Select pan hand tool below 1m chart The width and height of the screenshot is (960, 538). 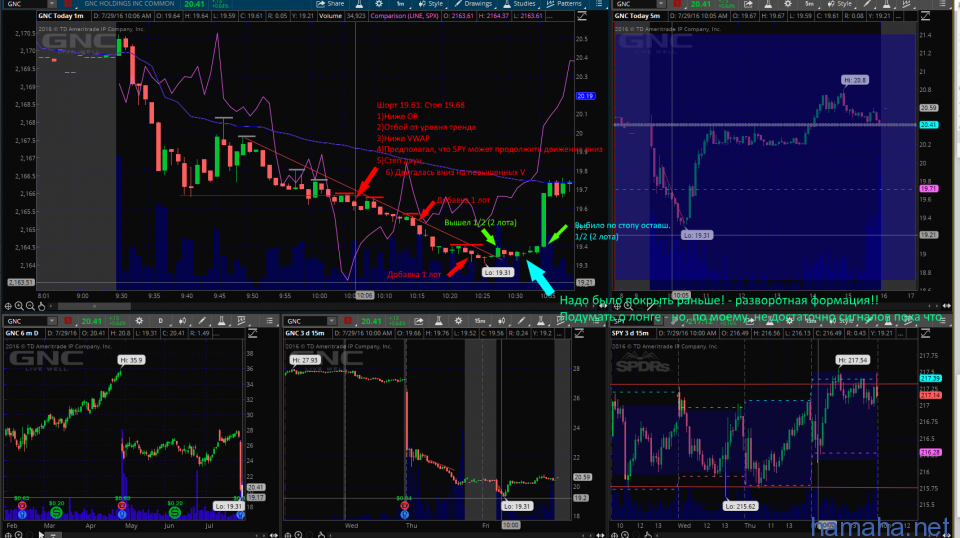pos(42,306)
